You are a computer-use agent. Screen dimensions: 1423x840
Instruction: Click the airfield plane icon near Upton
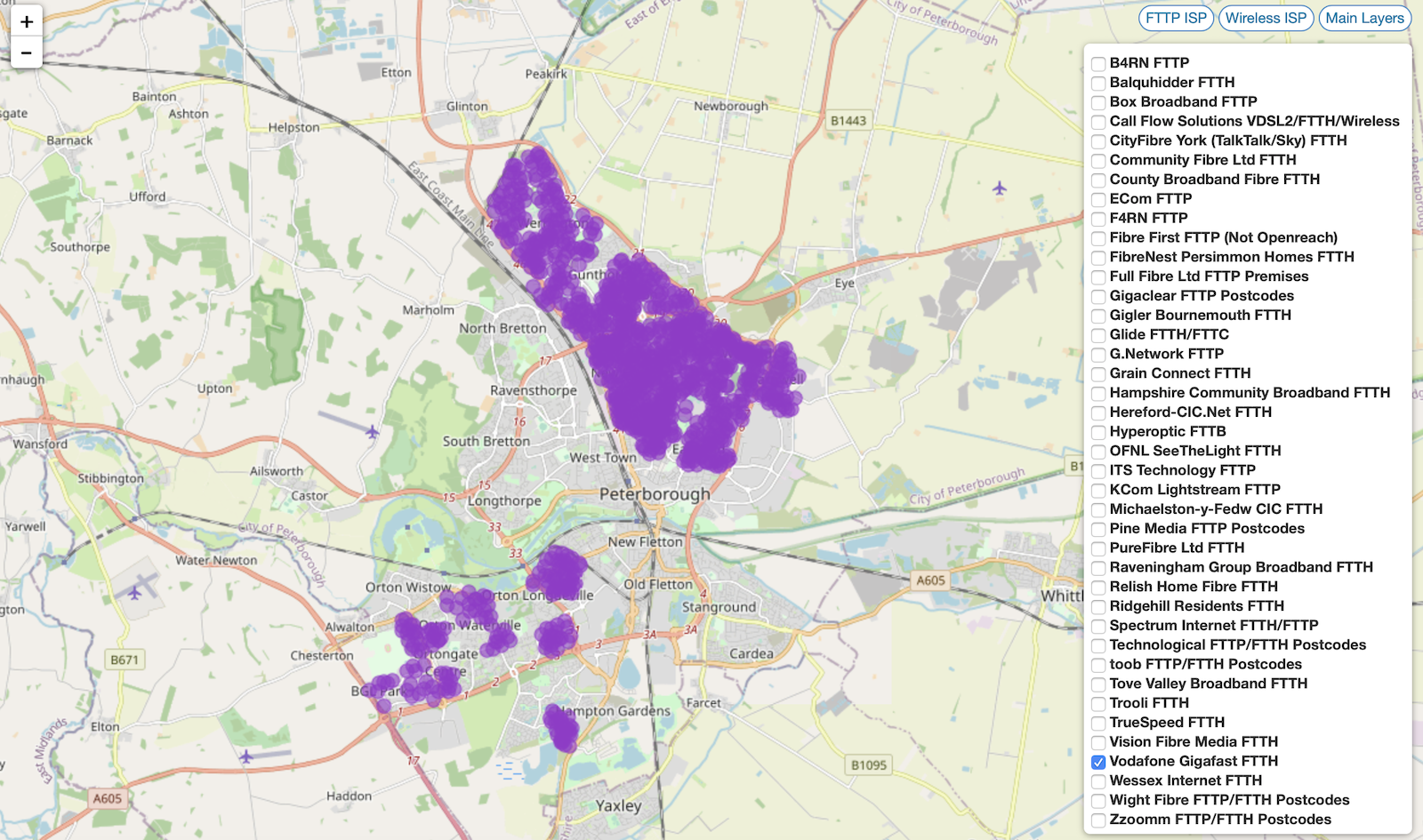click(372, 431)
